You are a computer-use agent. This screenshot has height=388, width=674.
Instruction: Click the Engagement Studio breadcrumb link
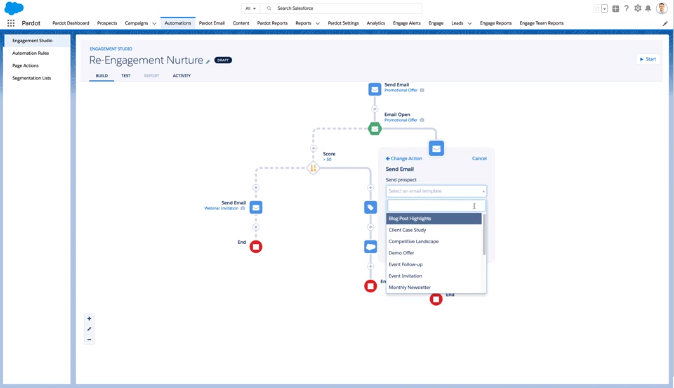tap(111, 49)
